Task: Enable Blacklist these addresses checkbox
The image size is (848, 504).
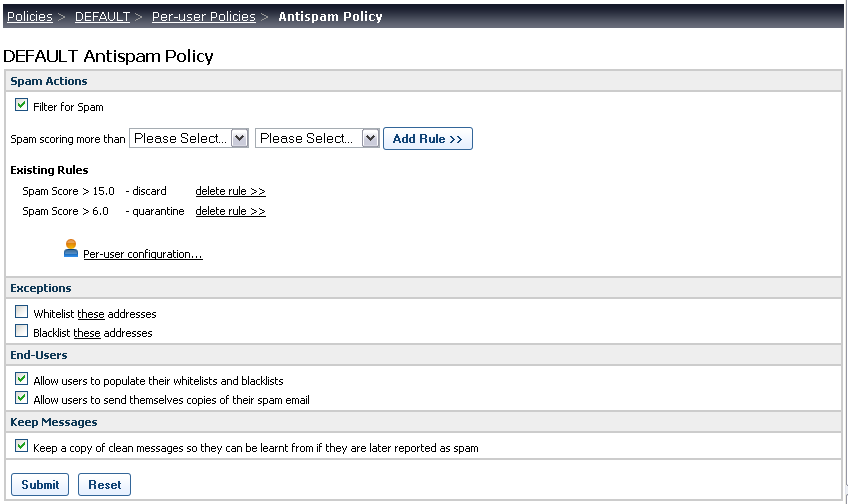Action: (22, 330)
